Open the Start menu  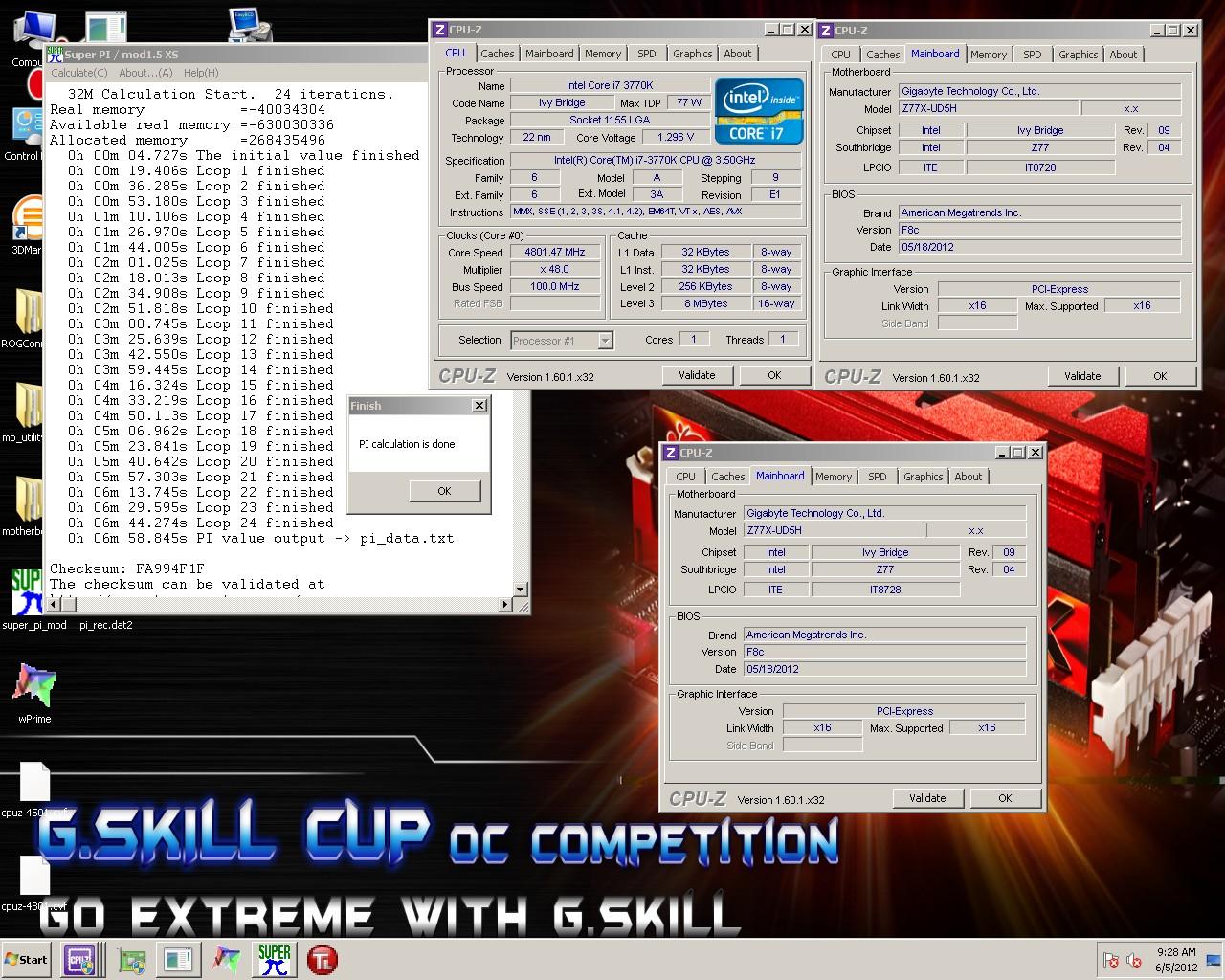click(27, 960)
